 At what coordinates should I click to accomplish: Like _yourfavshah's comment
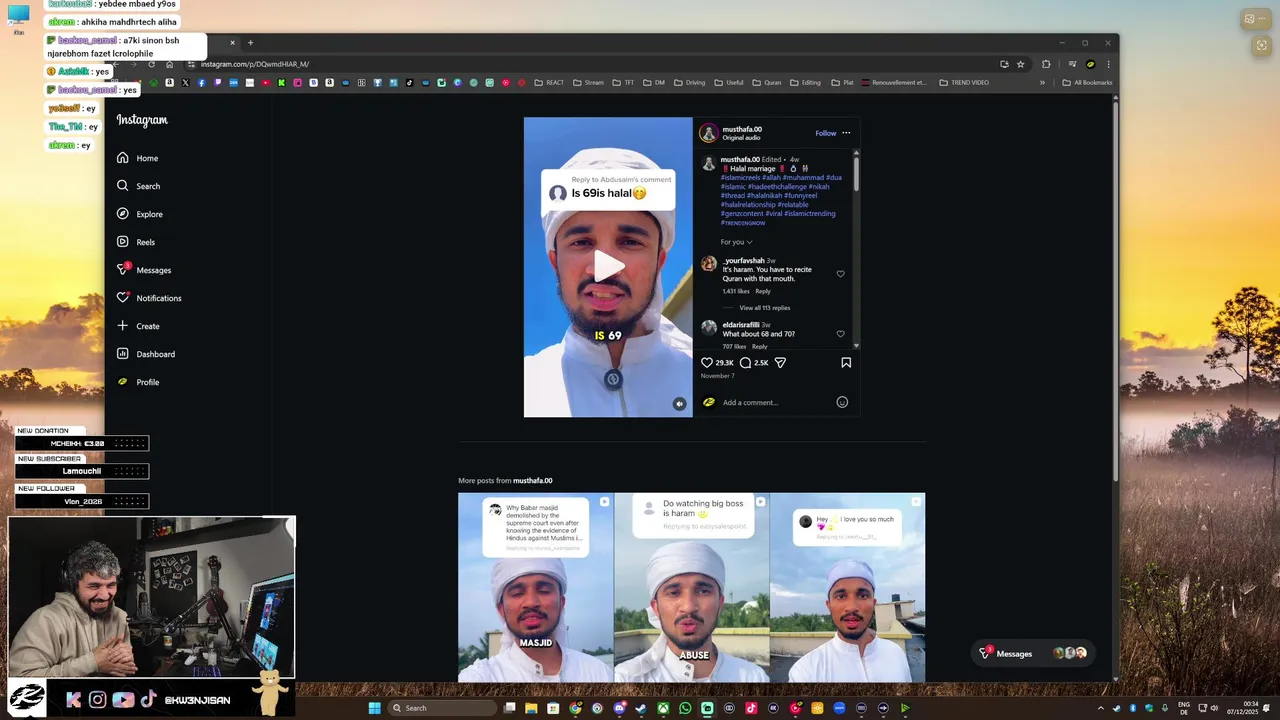pyautogui.click(x=840, y=274)
